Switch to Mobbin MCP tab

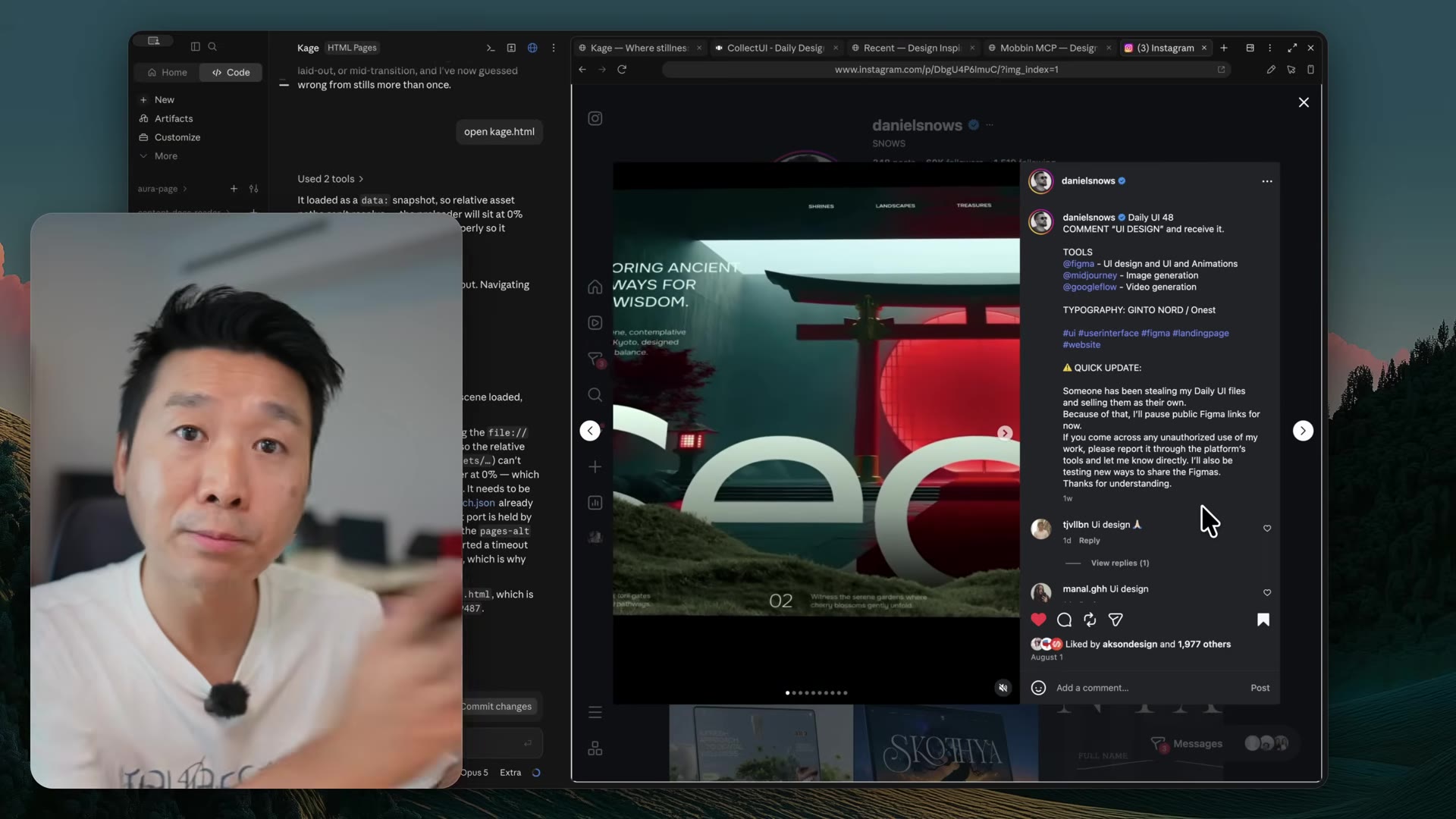click(1048, 48)
